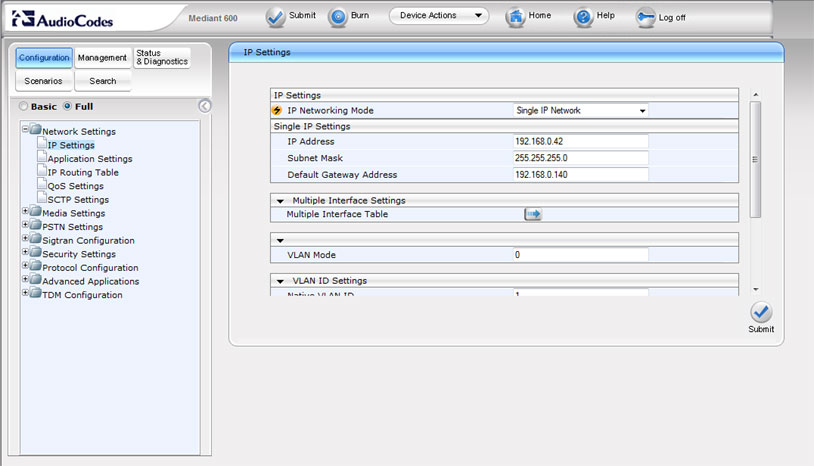Open the Scenarios tab
Image resolution: width=814 pixels, height=466 pixels.
[x=44, y=81]
